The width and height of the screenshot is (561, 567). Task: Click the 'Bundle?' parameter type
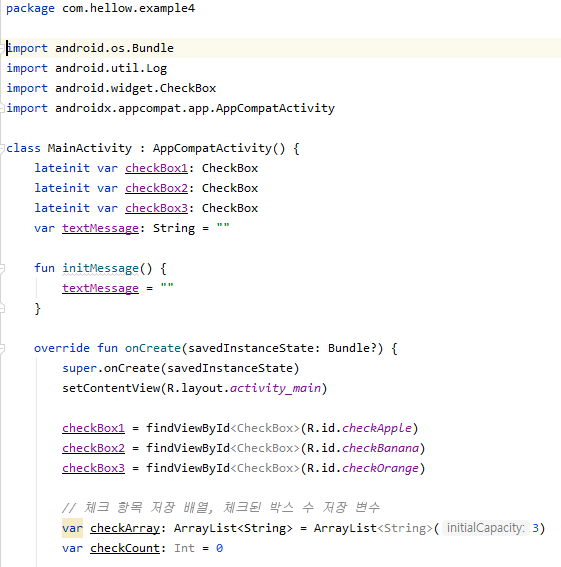tap(352, 348)
